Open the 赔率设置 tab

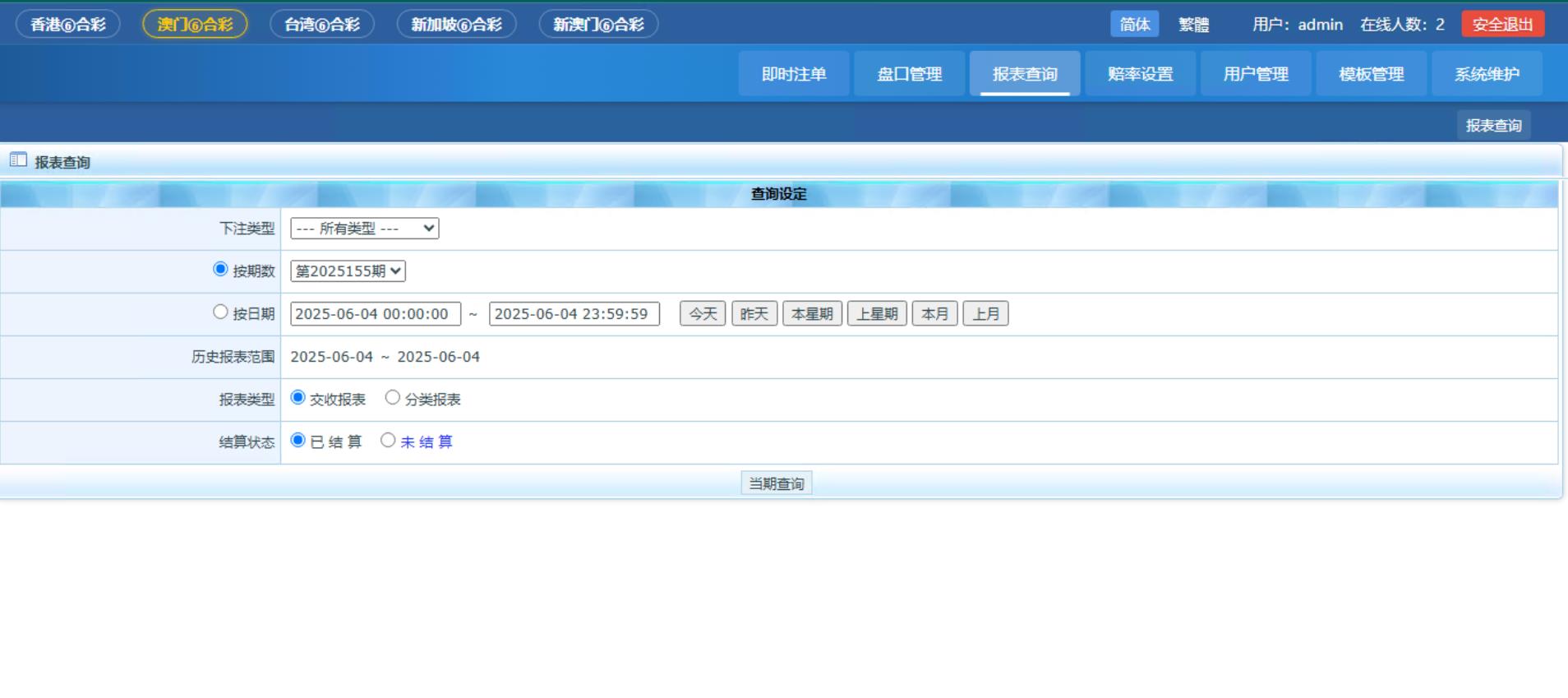[x=1140, y=74]
